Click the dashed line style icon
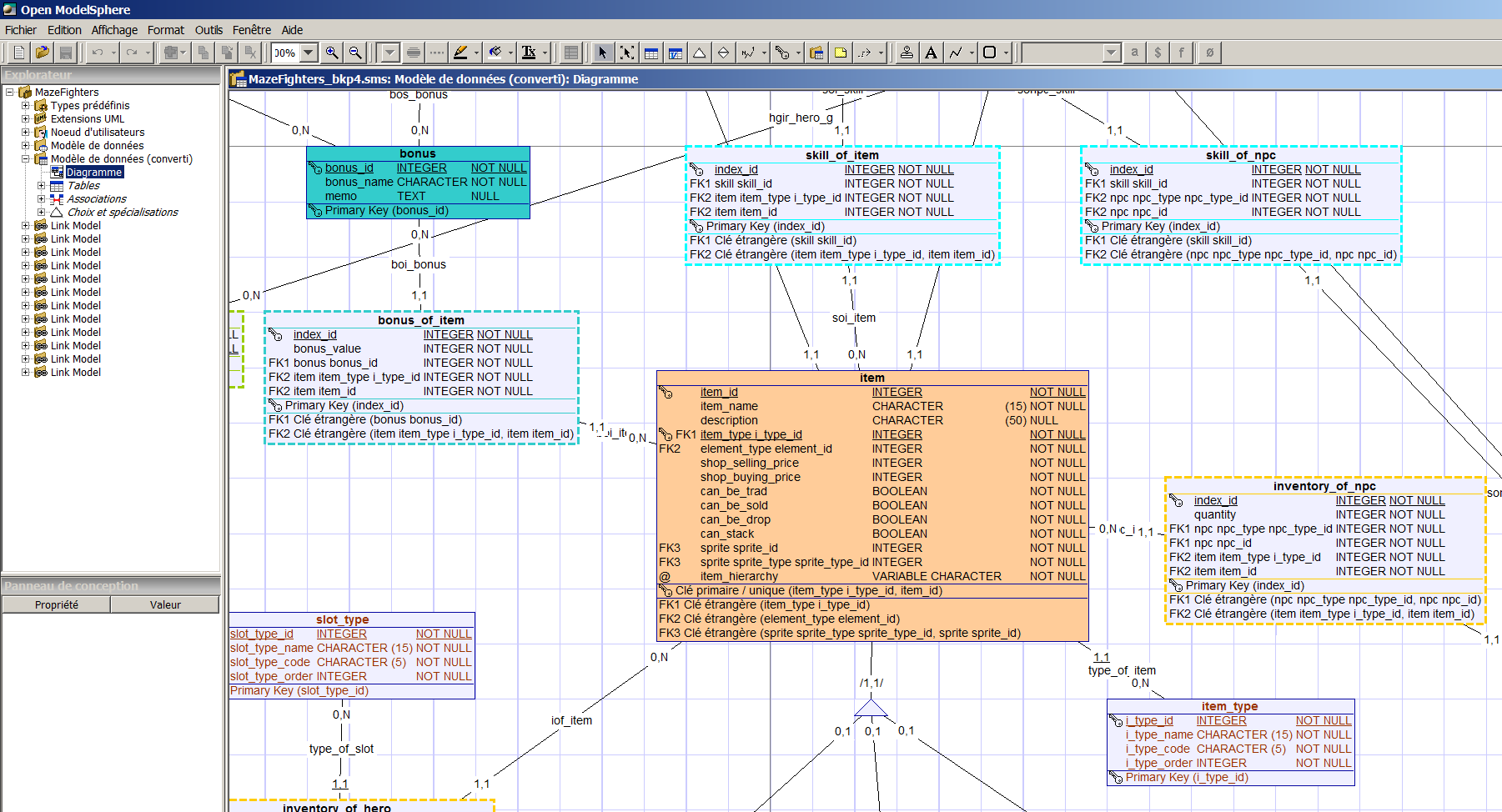Screen dimensions: 1502x812 [x=437, y=53]
